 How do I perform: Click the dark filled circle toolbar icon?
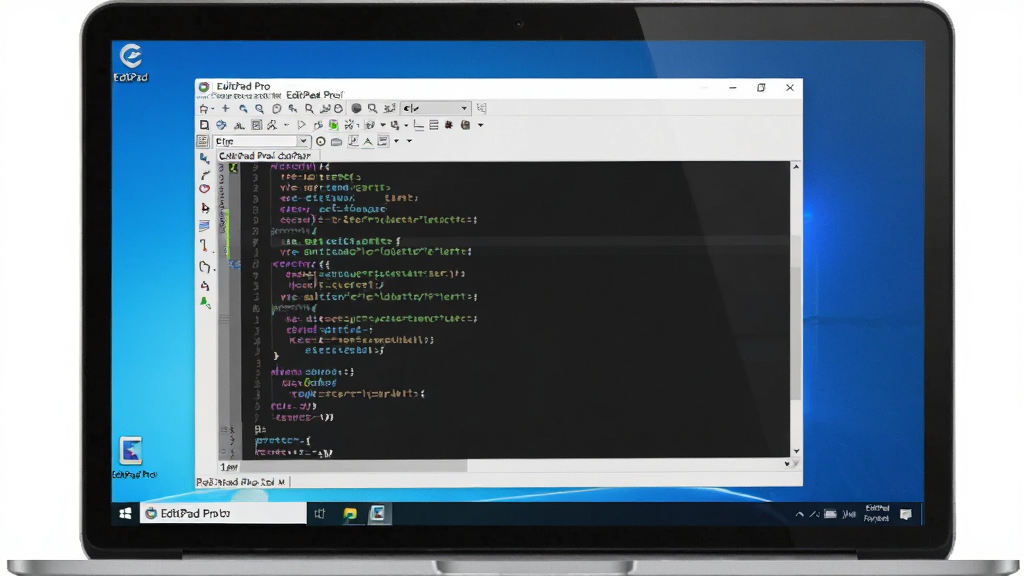356,108
